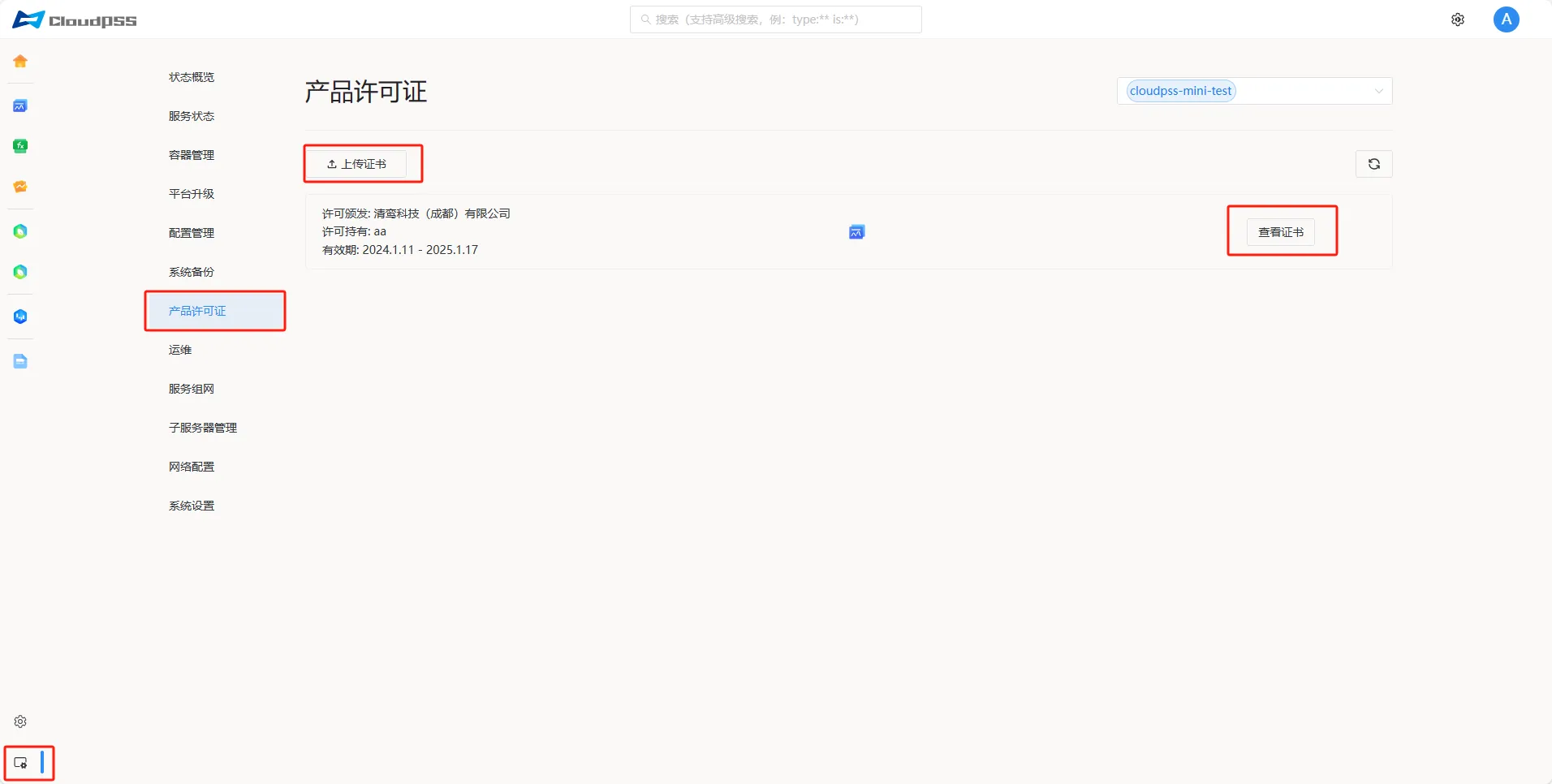Screen dimensions: 1552x784
Task: Go to 网络配置 menu item
Action: [x=192, y=467]
